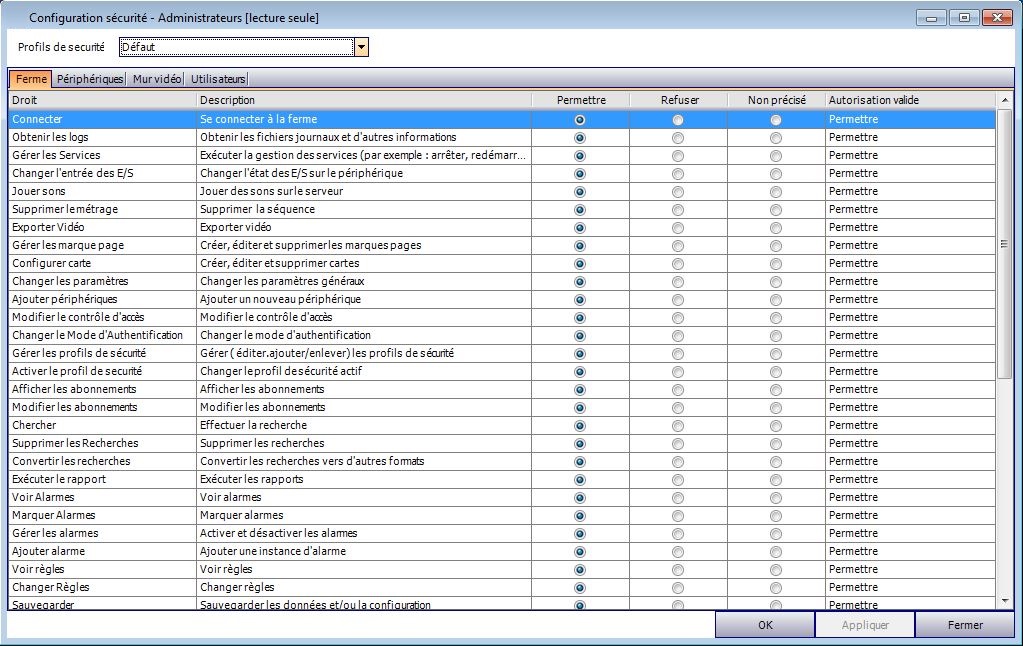Confirm with the OK button

(765, 624)
